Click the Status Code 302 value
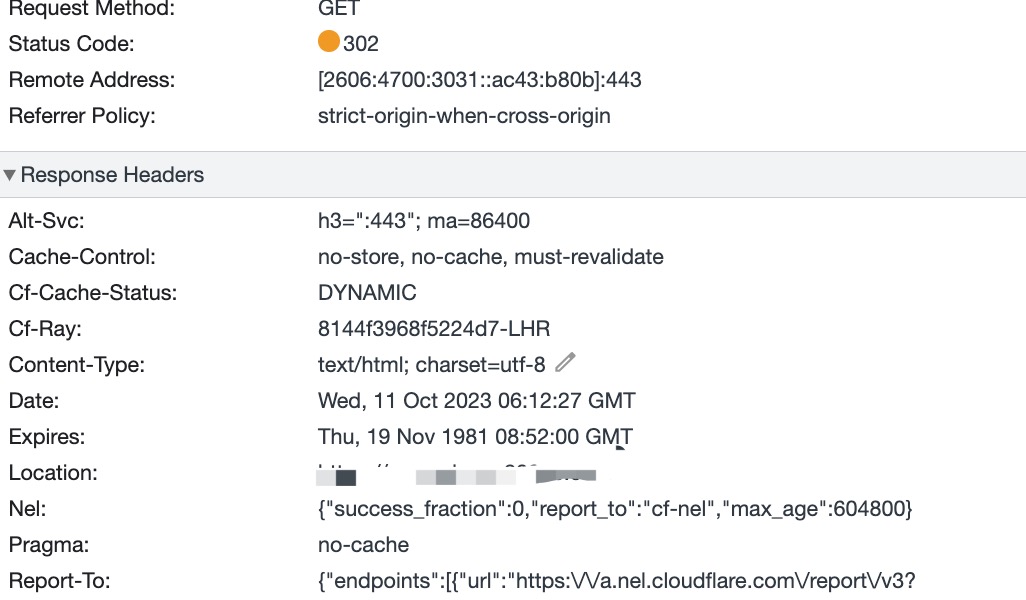This screenshot has width=1026, height=600. pyautogui.click(x=361, y=44)
